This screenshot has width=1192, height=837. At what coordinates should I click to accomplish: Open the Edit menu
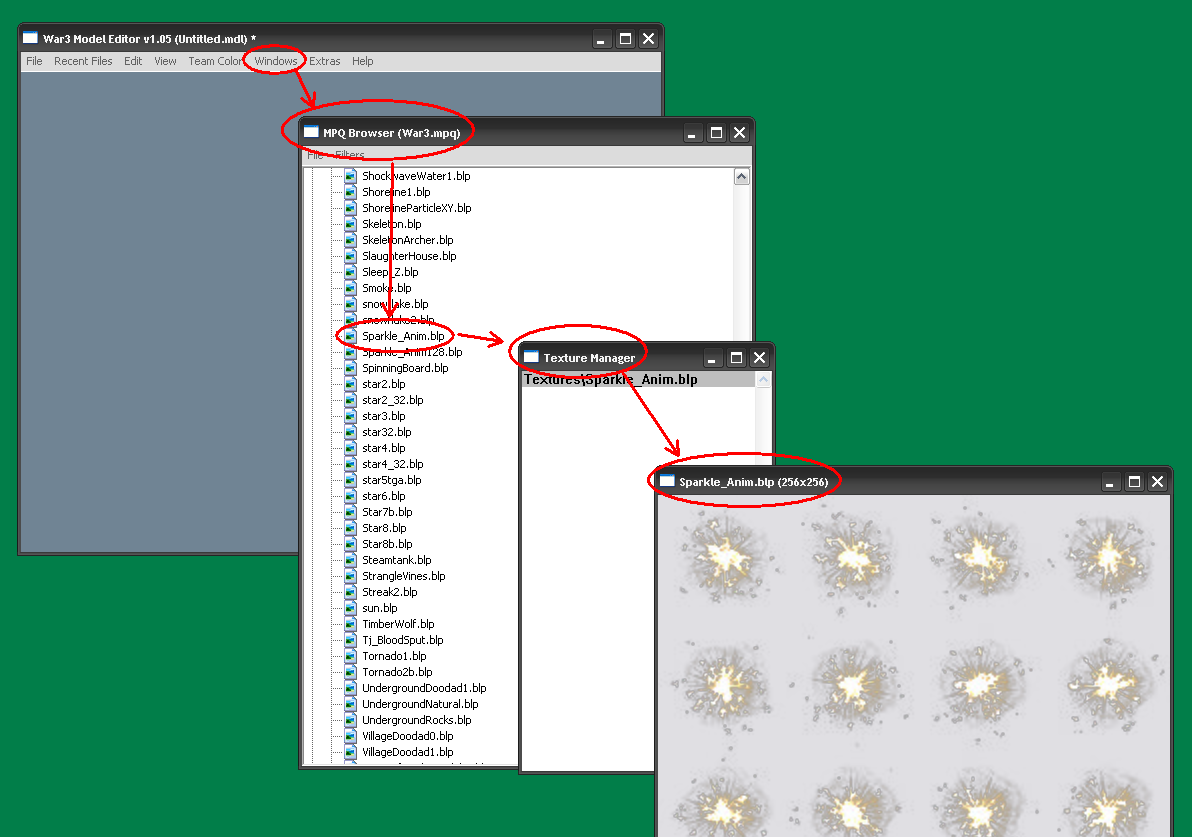tap(133, 61)
